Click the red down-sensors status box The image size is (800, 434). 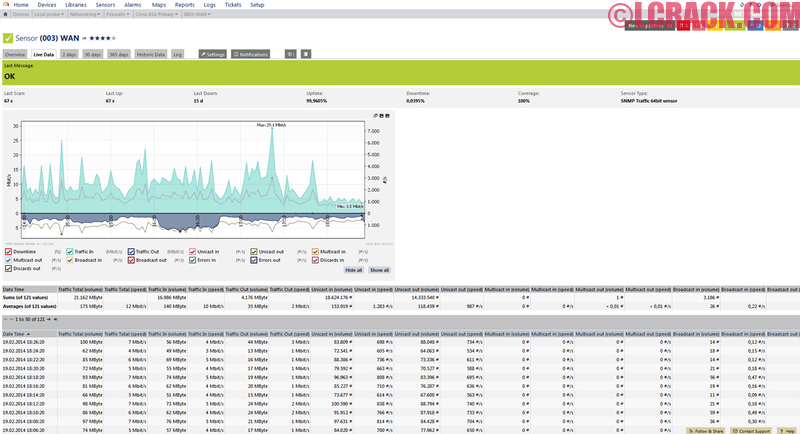tap(683, 25)
